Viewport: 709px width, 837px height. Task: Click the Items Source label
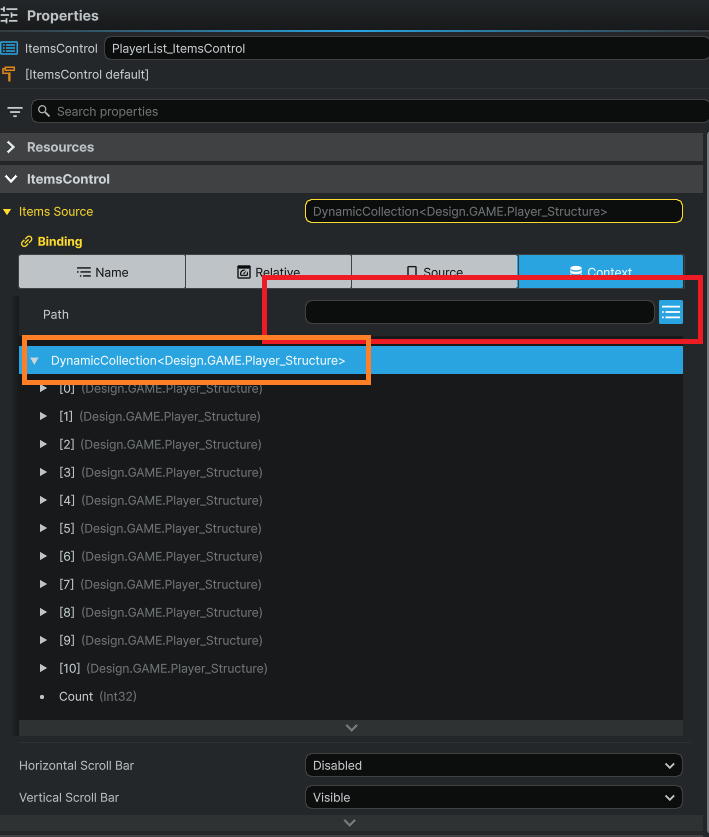tap(56, 212)
